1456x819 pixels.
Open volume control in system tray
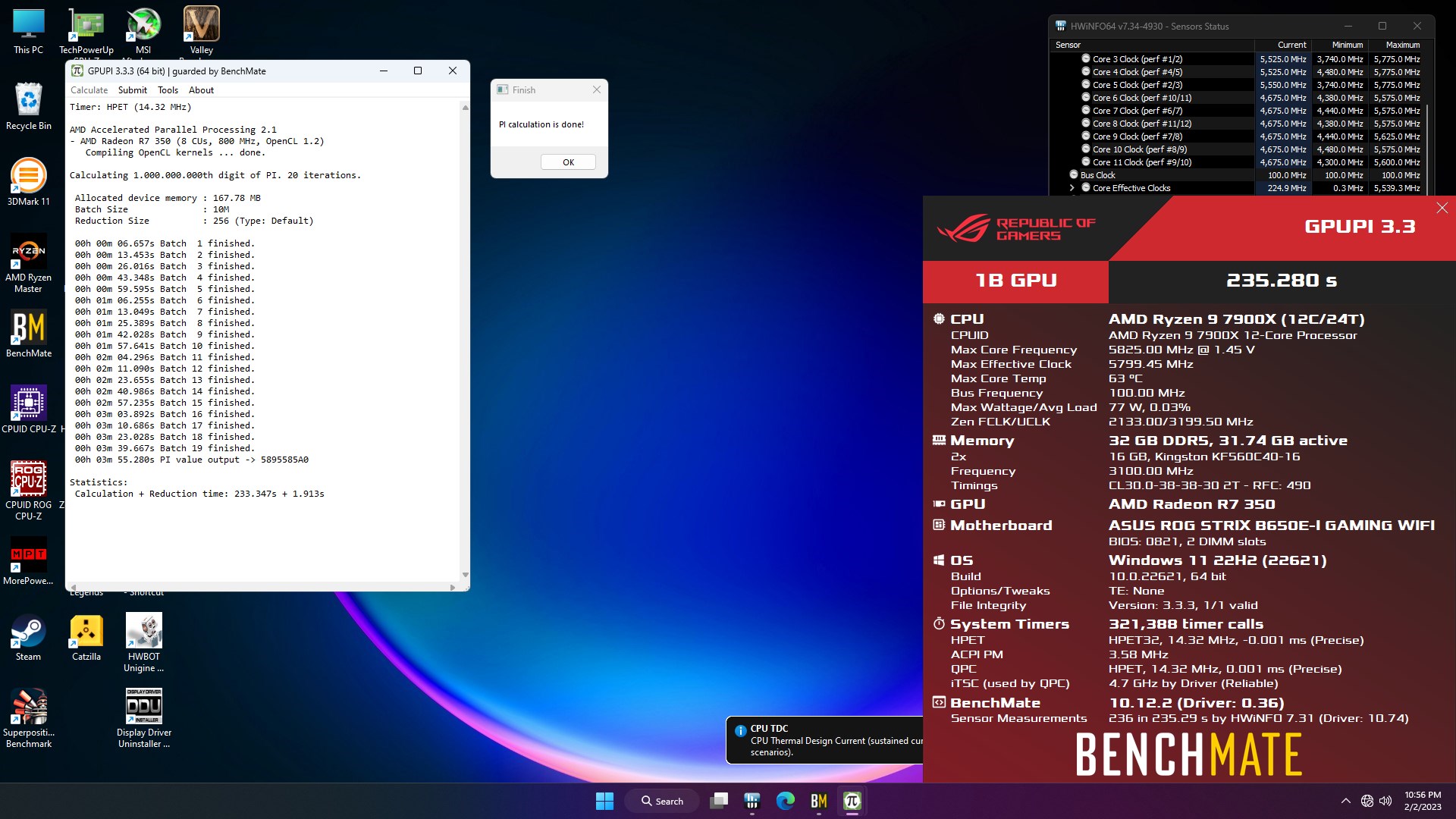click(1385, 801)
